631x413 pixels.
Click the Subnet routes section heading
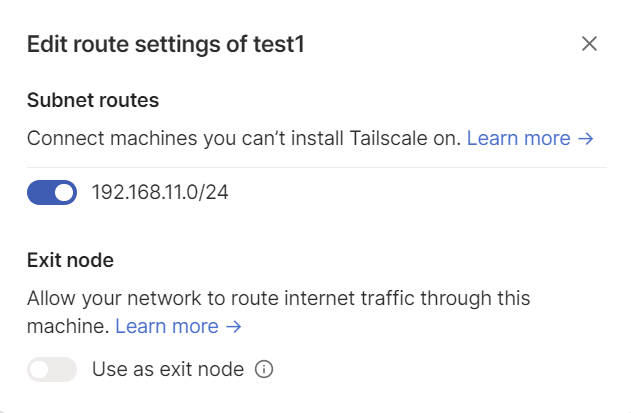[x=93, y=100]
